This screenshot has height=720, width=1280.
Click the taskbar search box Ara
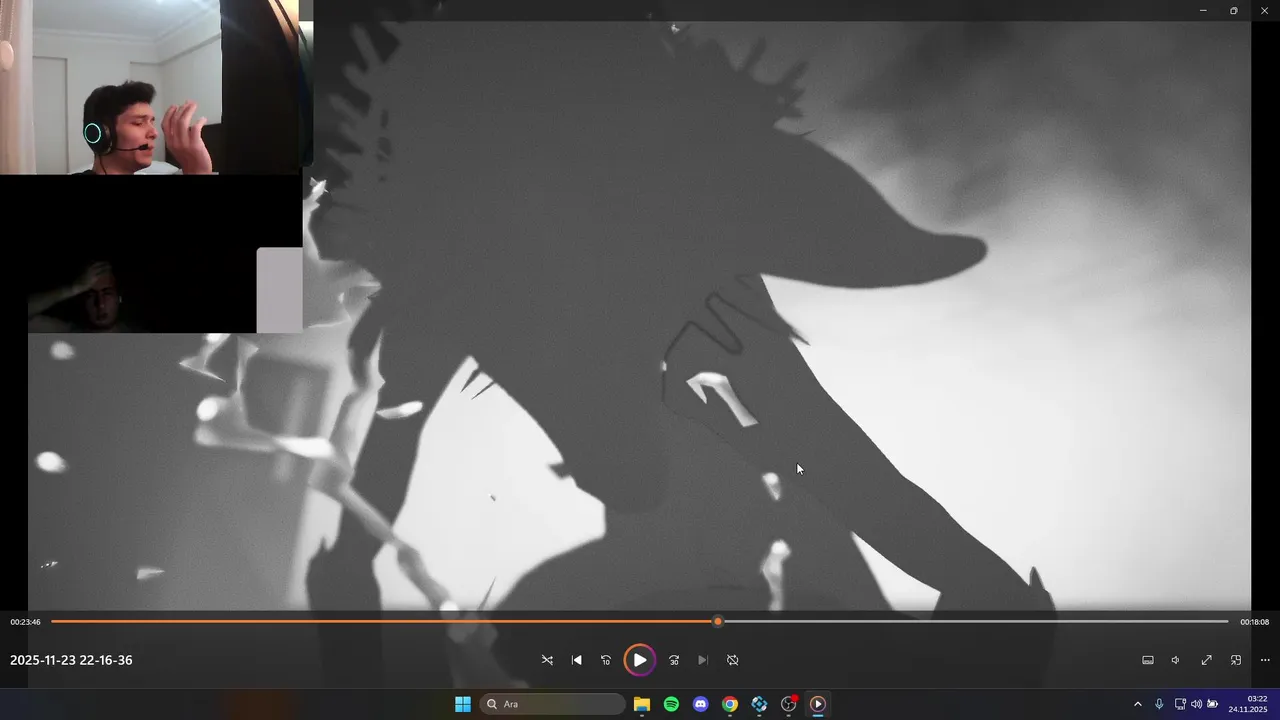(553, 704)
